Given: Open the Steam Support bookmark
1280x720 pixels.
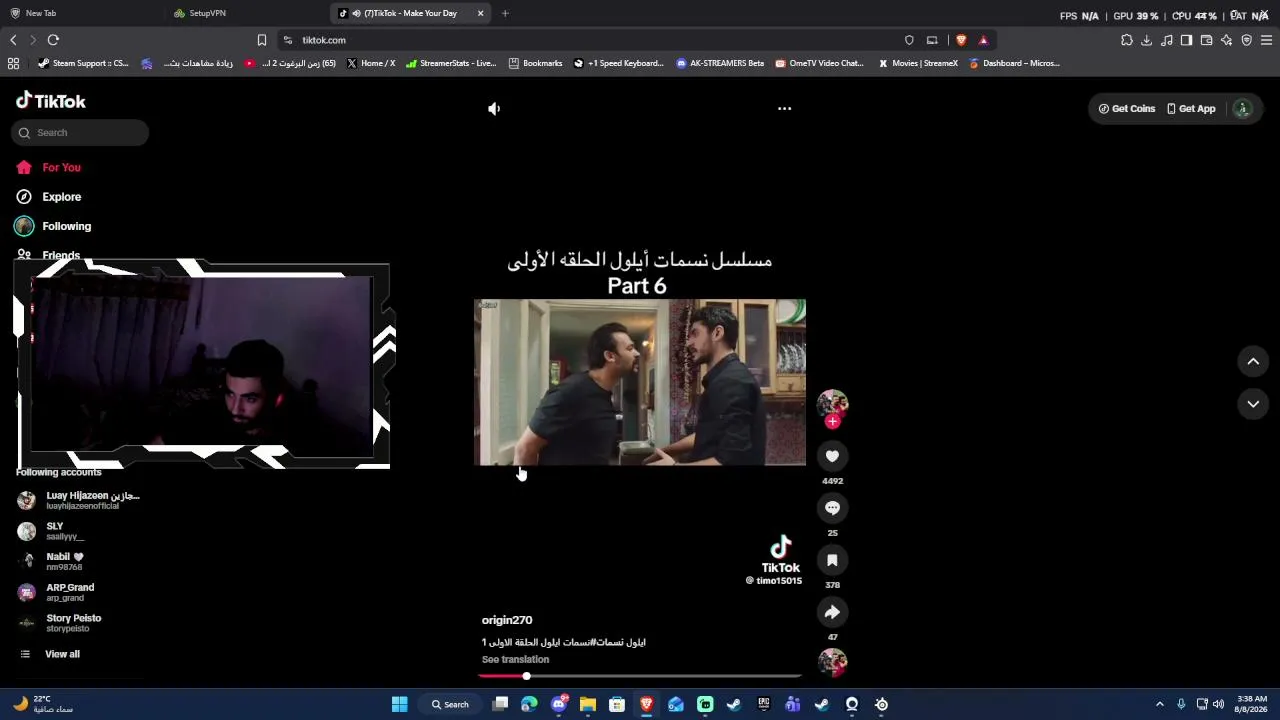Looking at the screenshot, I should [83, 63].
